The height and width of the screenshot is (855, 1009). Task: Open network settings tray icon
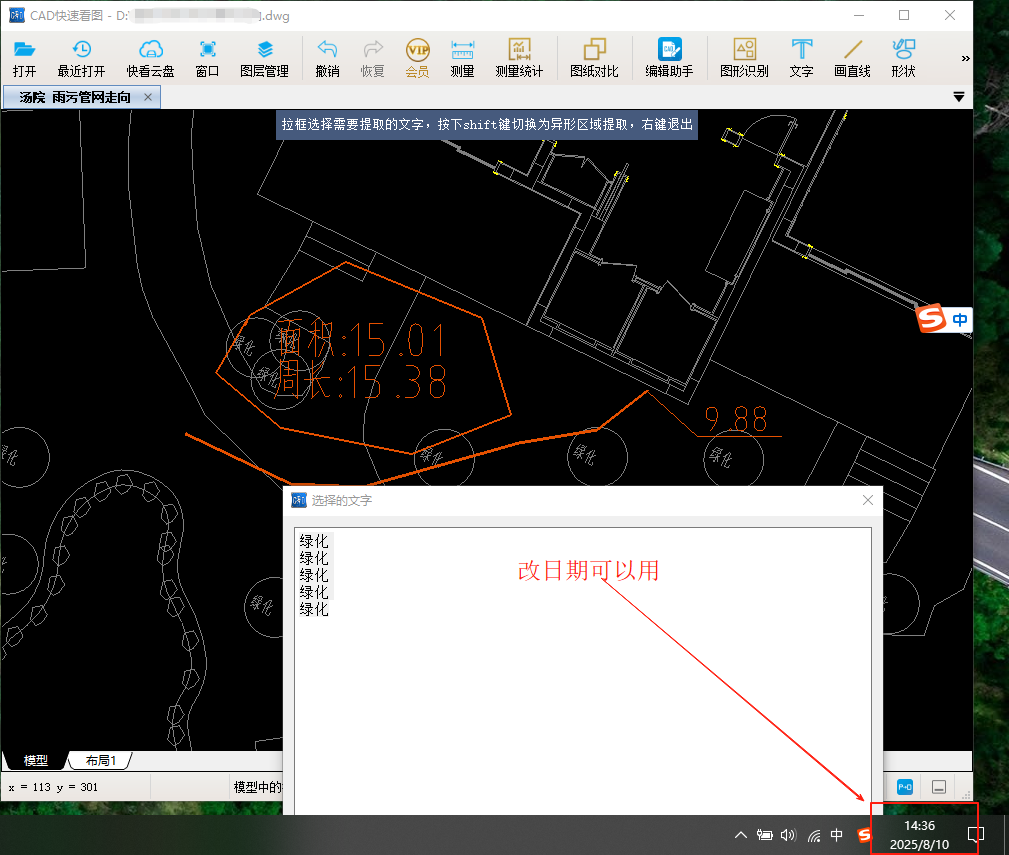click(814, 835)
